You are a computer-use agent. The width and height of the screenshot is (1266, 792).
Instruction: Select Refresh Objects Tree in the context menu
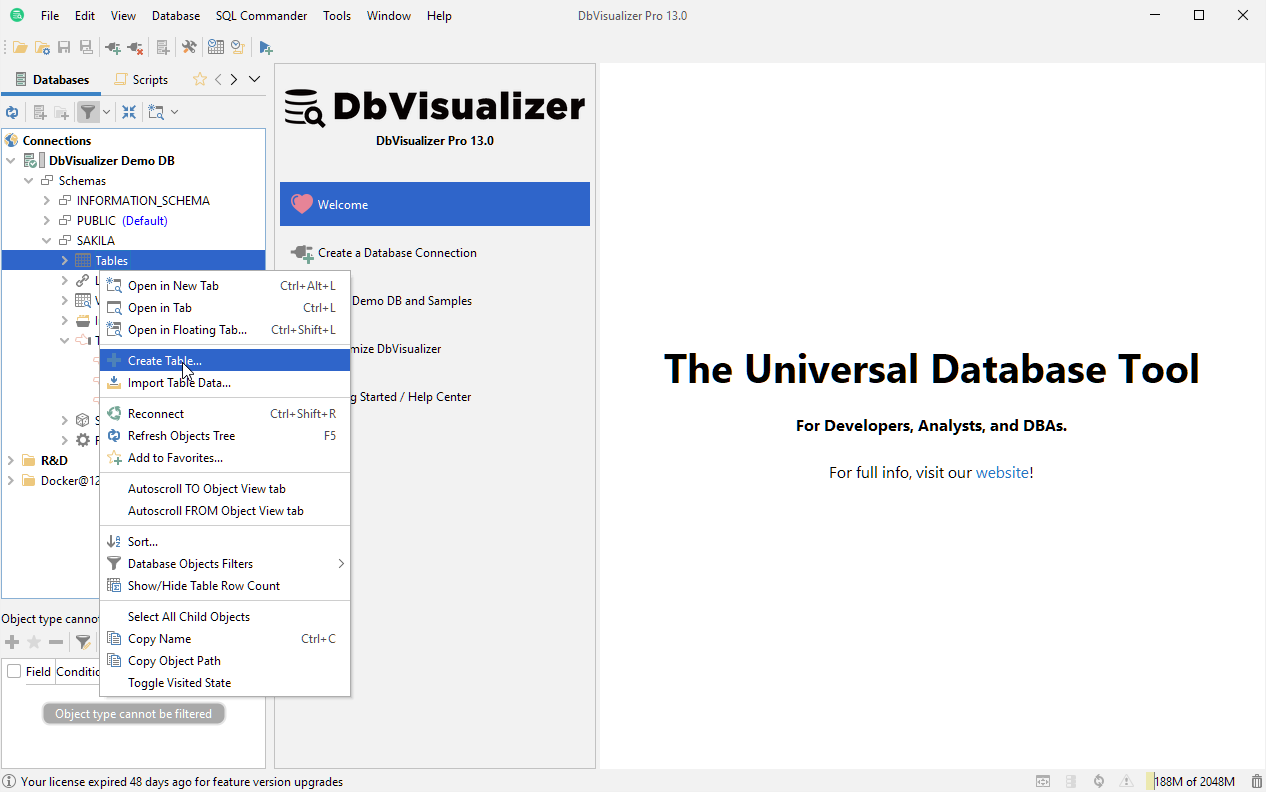point(225,435)
